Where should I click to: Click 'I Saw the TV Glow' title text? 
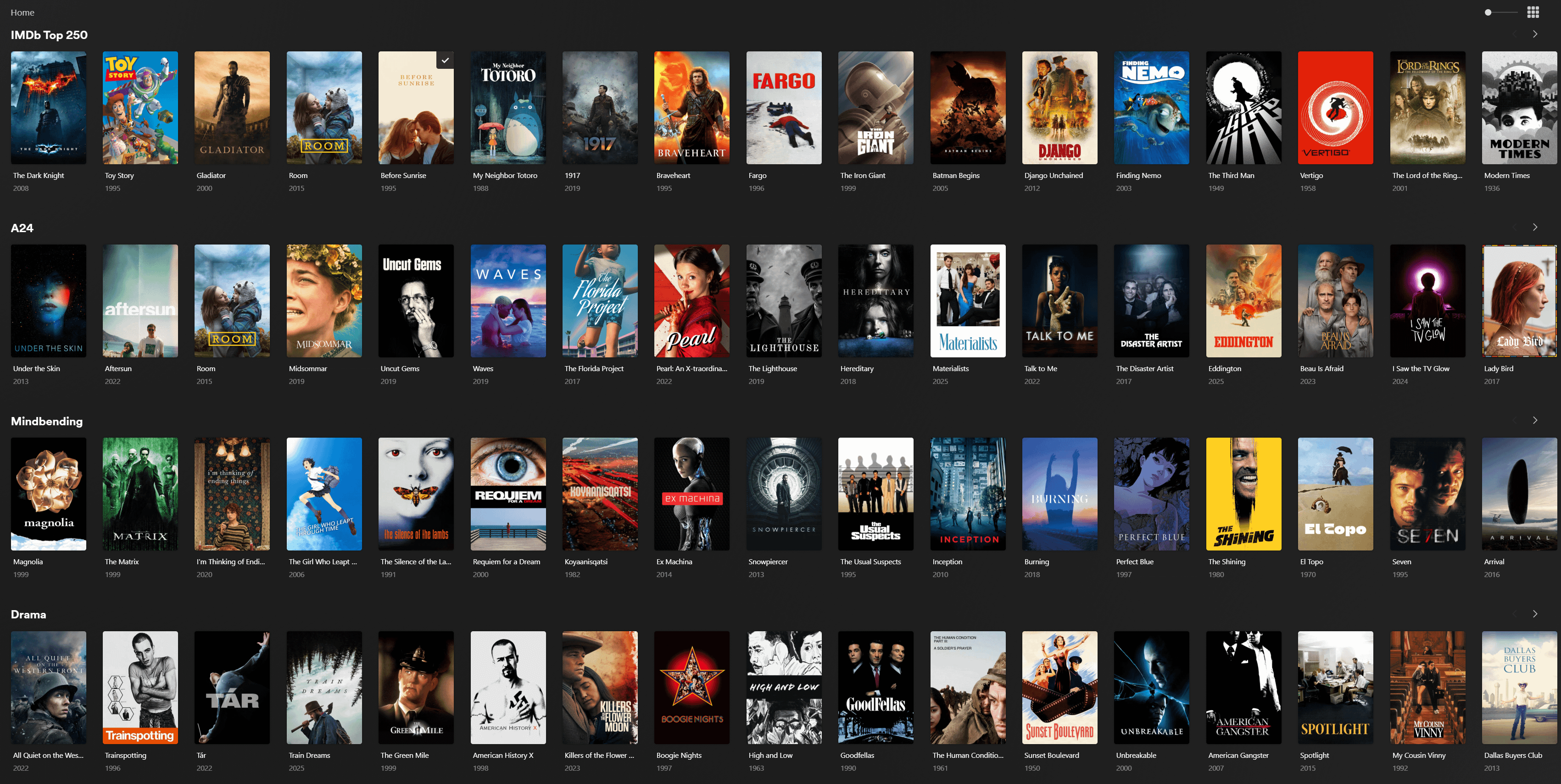click(x=1421, y=368)
